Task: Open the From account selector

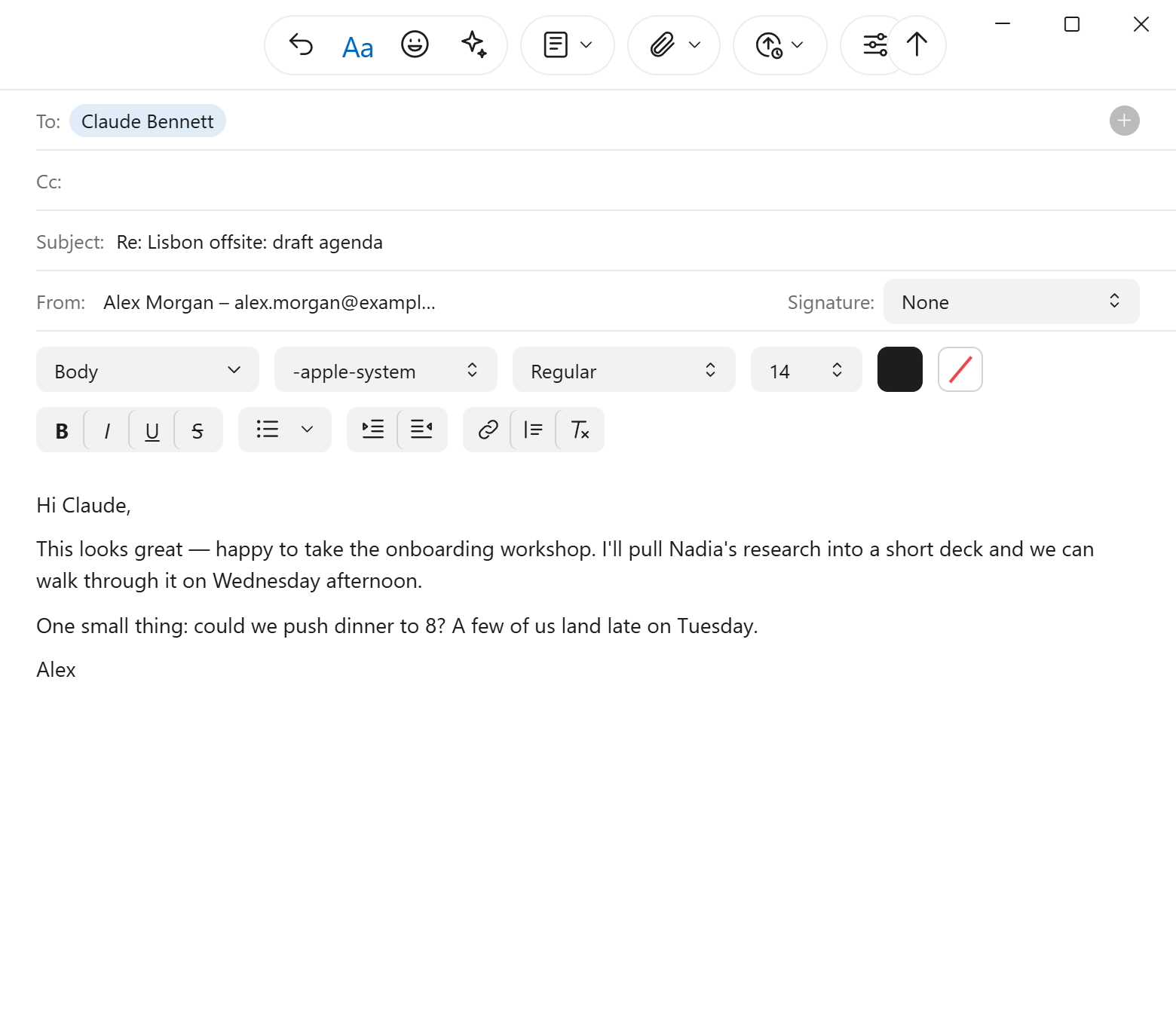Action: pos(269,302)
